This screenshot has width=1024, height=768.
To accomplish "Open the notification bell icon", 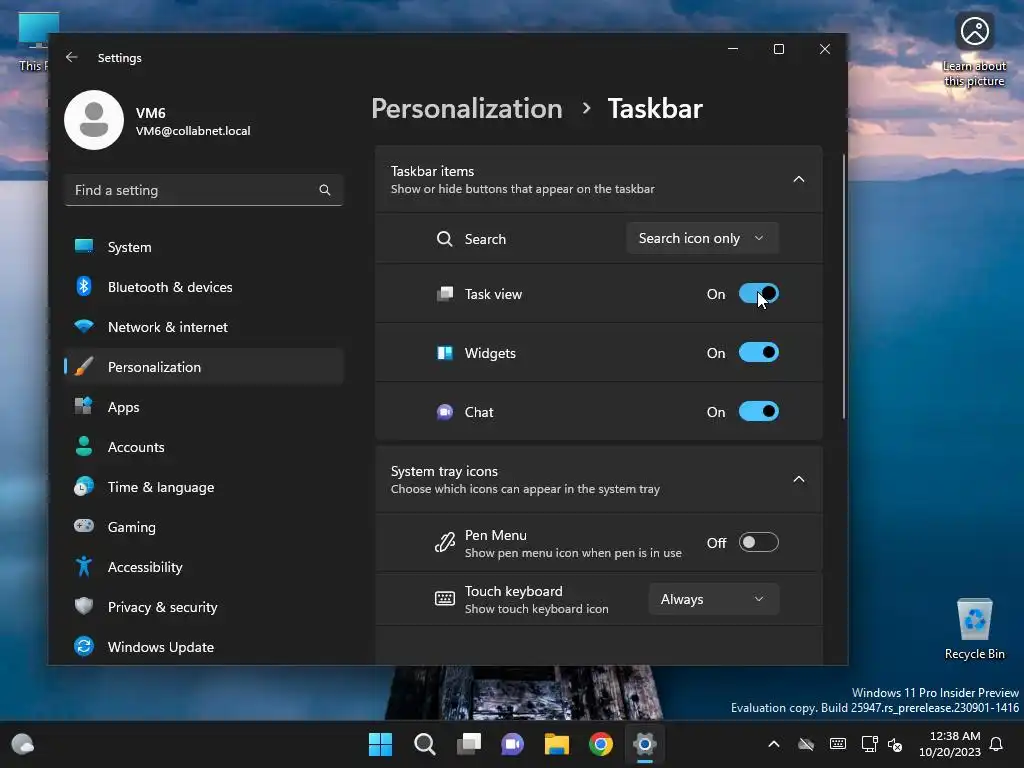I will [996, 744].
